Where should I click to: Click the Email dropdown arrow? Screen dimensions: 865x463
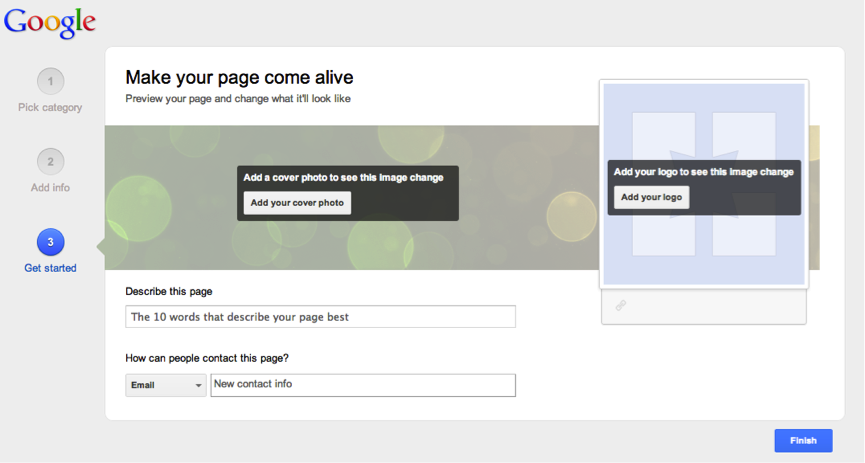pos(198,386)
